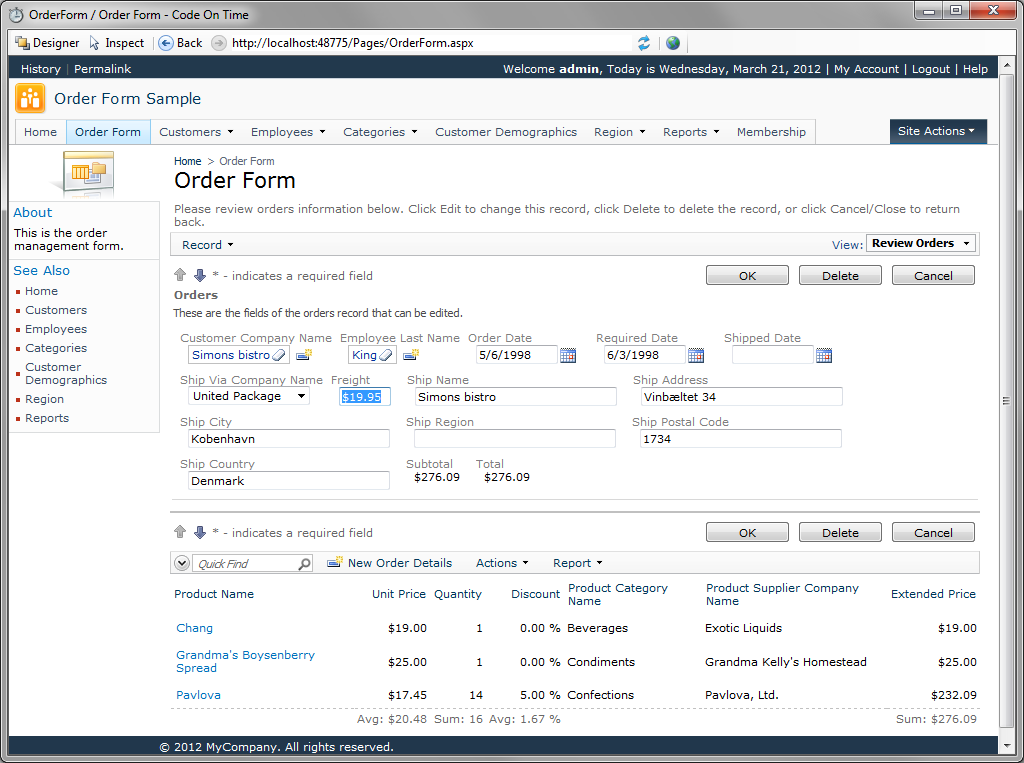Open the Review Orders view selector
The image size is (1024, 763).
(x=921, y=243)
